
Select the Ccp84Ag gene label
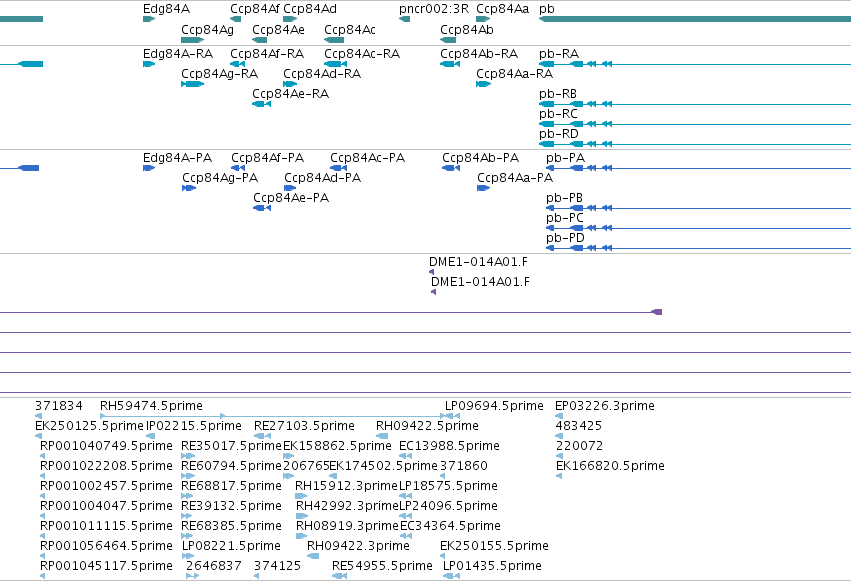click(x=207, y=30)
